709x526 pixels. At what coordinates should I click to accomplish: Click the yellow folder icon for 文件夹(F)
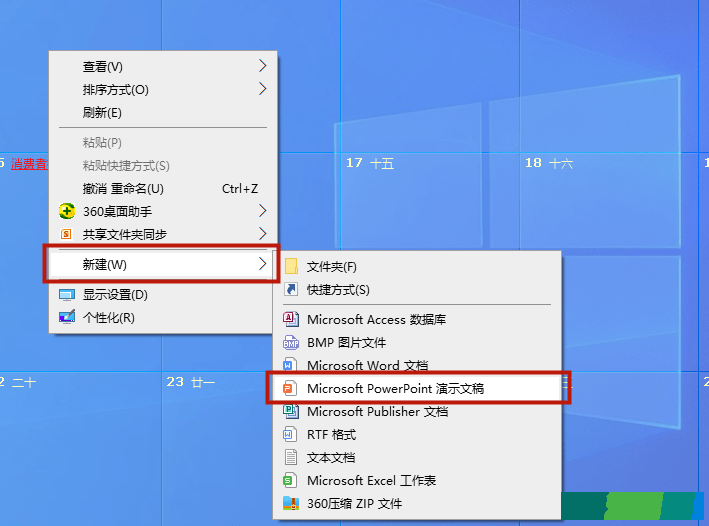(291, 266)
